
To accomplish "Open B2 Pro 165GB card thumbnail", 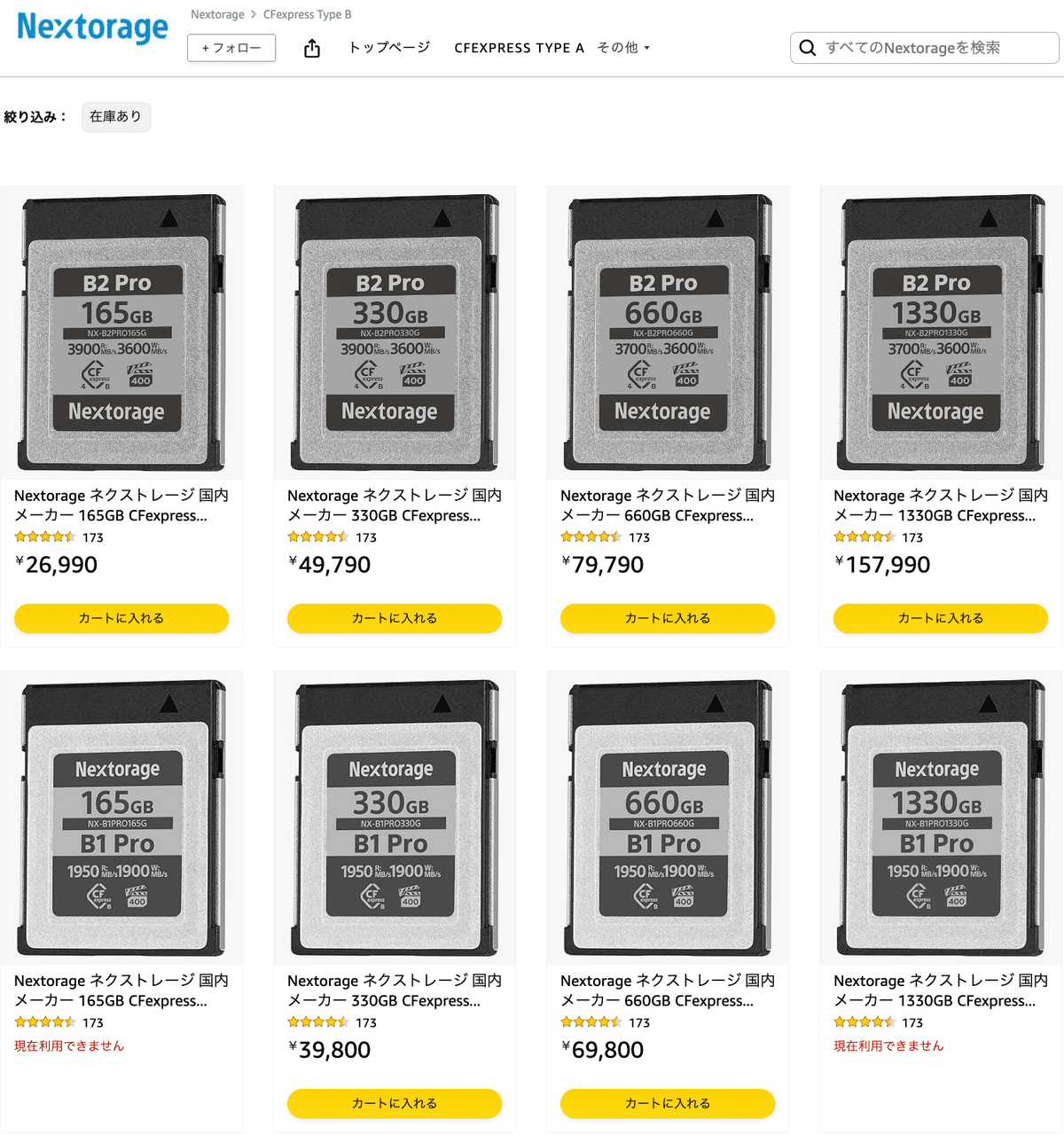I will [121, 333].
